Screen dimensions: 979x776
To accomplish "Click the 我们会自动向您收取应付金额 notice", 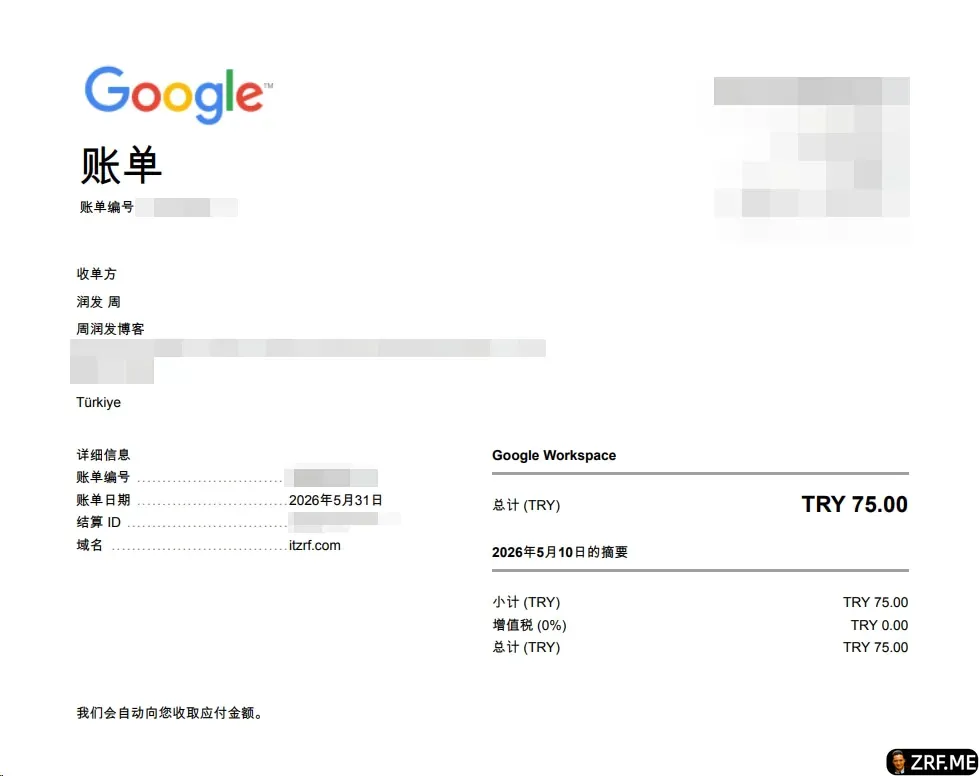I will click(170, 712).
